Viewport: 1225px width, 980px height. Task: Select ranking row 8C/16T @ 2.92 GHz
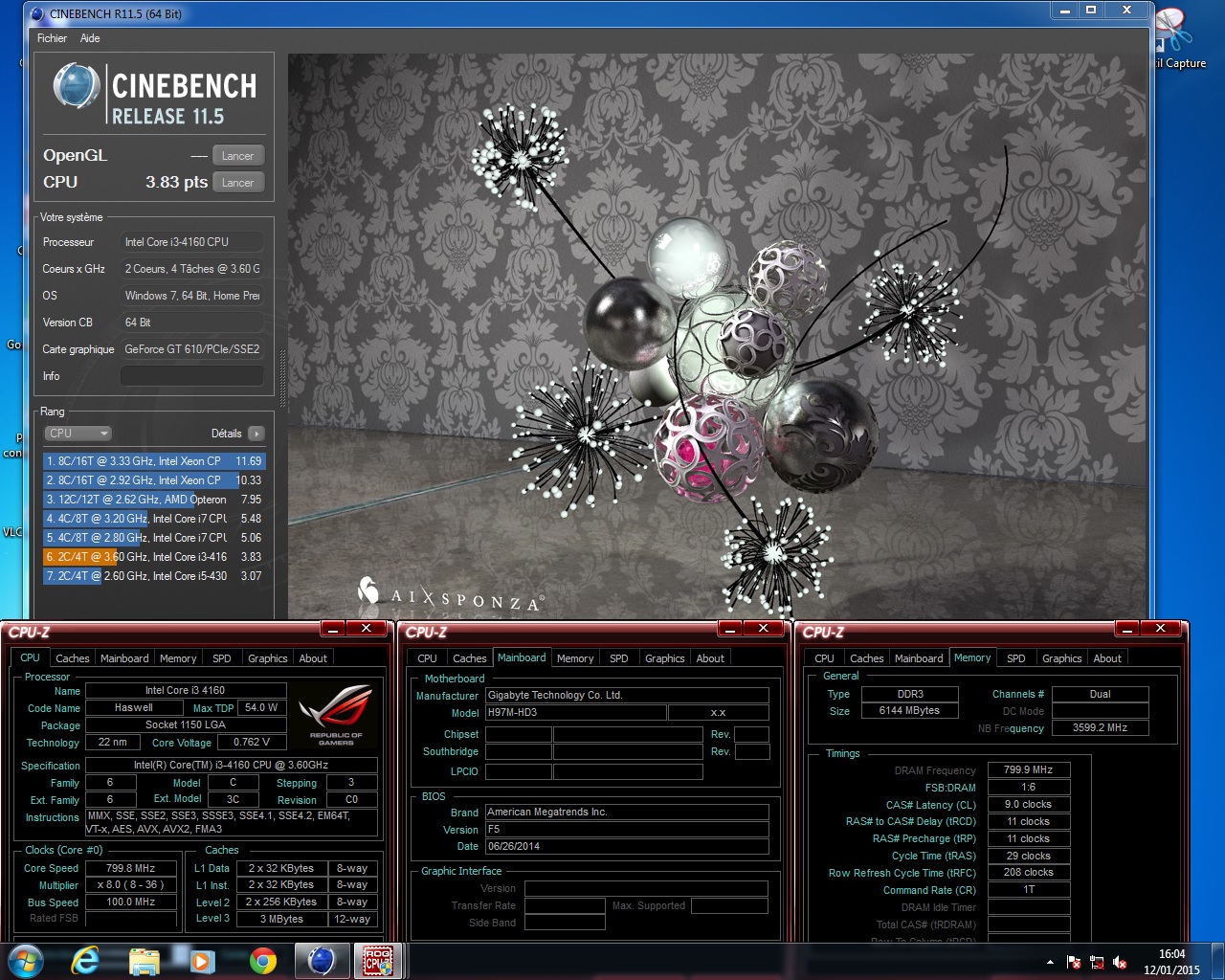[153, 480]
